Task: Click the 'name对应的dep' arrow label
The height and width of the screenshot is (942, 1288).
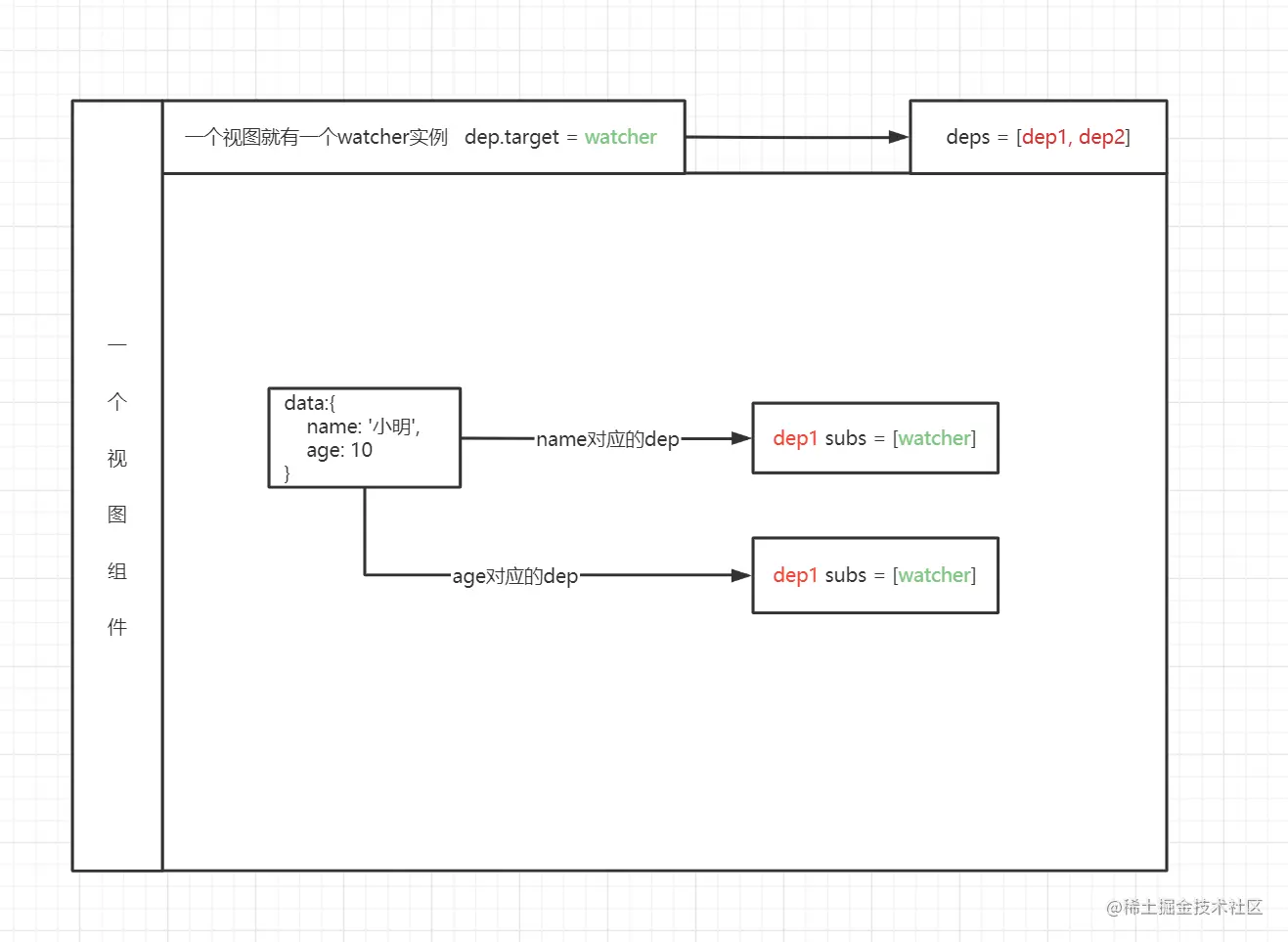Action: pyautogui.click(x=607, y=439)
